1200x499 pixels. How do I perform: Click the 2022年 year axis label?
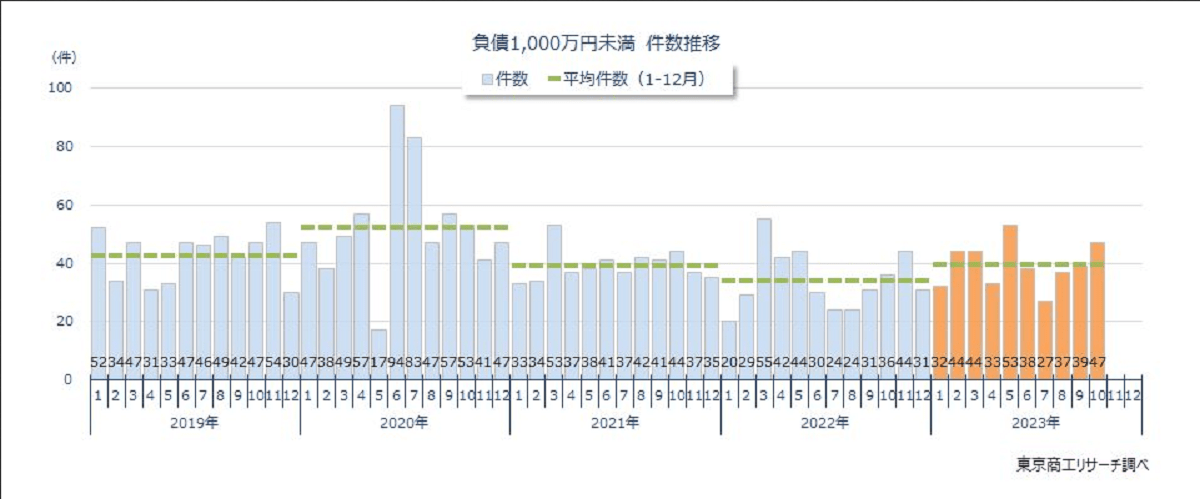click(x=824, y=423)
